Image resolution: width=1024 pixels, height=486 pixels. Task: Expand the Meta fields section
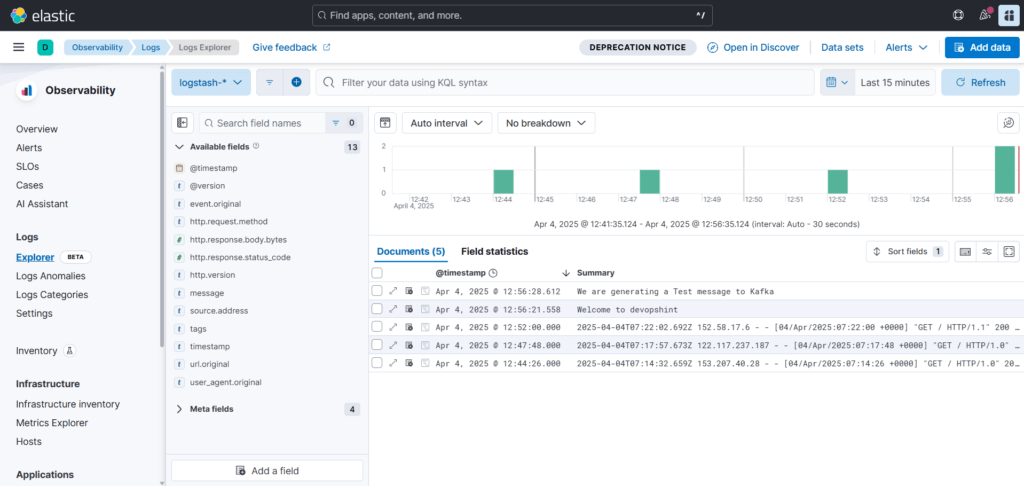180,409
